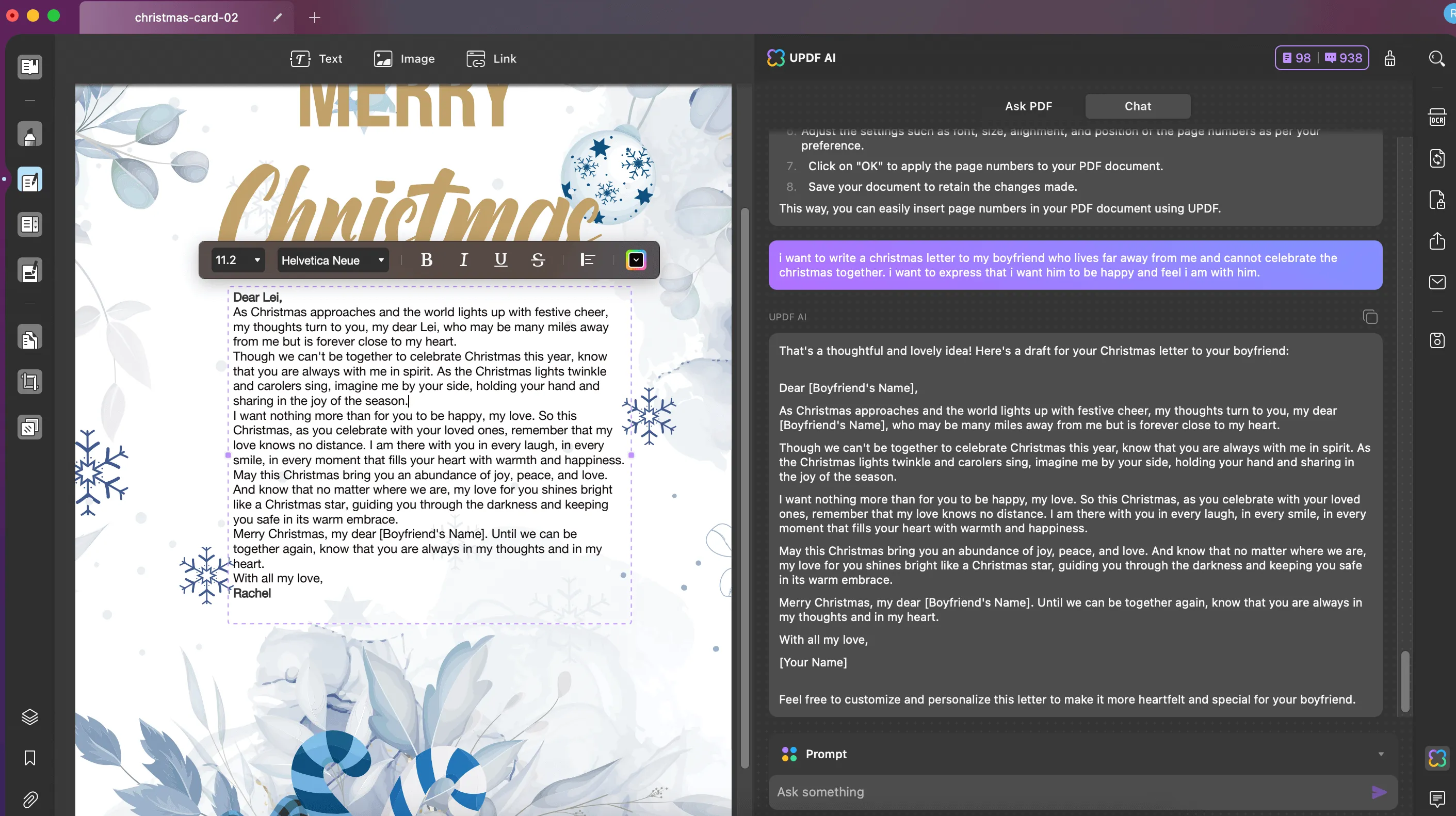Click the clear chat broom icon
The height and width of the screenshot is (816, 1456).
point(1390,58)
